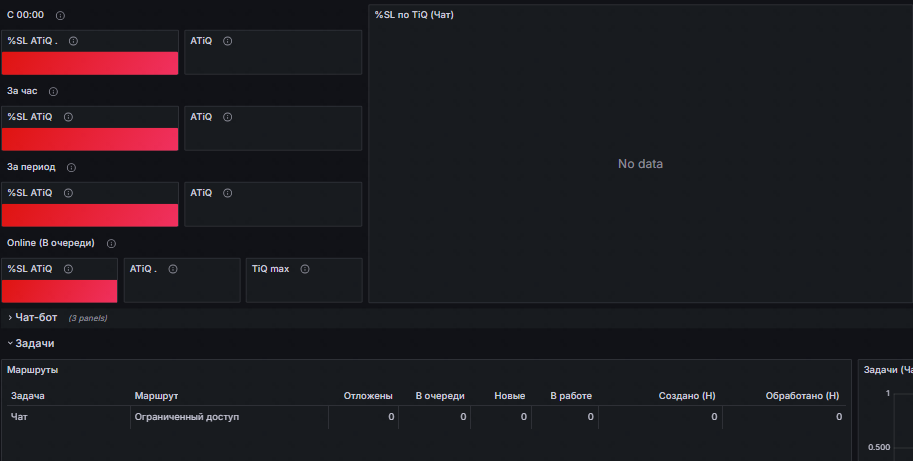Sort the table by "Обработано (Н)" column header
913x461 pixels.
pyautogui.click(x=802, y=396)
